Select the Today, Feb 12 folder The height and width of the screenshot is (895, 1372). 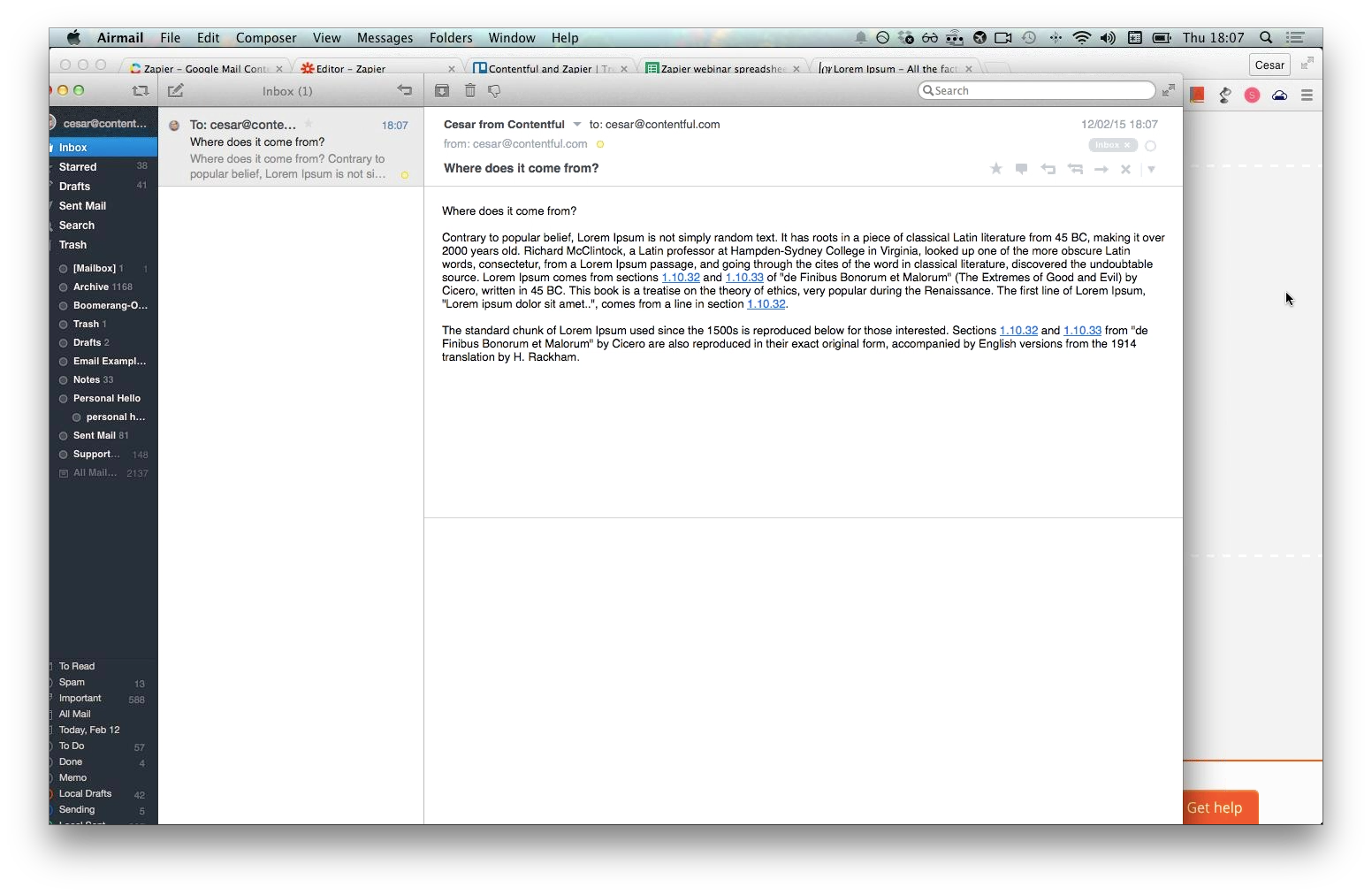103,730
